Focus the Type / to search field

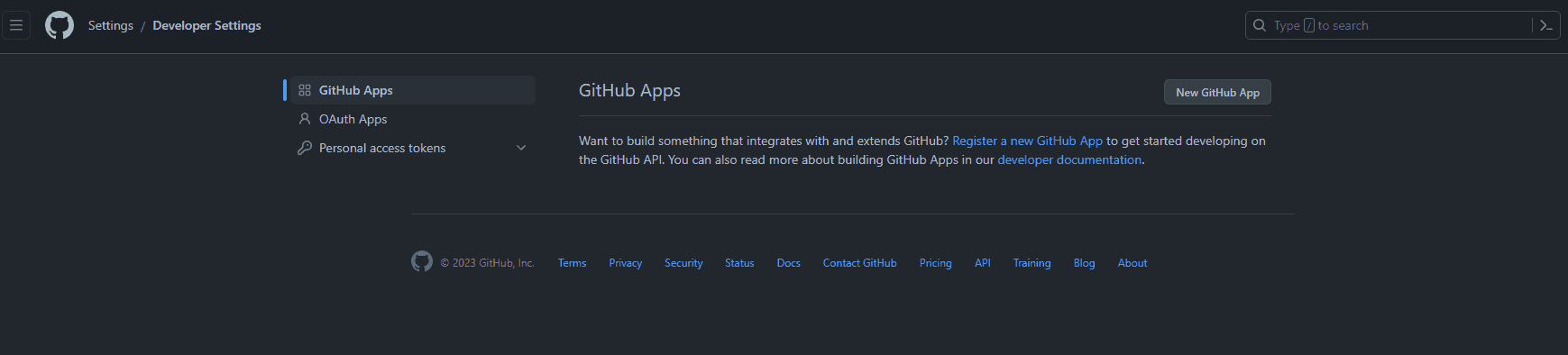point(1403,25)
